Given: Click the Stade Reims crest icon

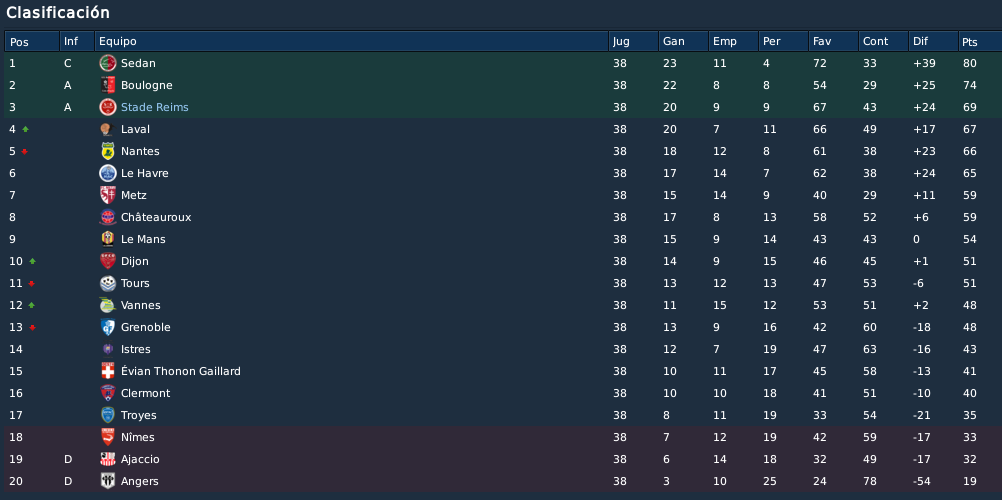Looking at the screenshot, I should (107, 107).
